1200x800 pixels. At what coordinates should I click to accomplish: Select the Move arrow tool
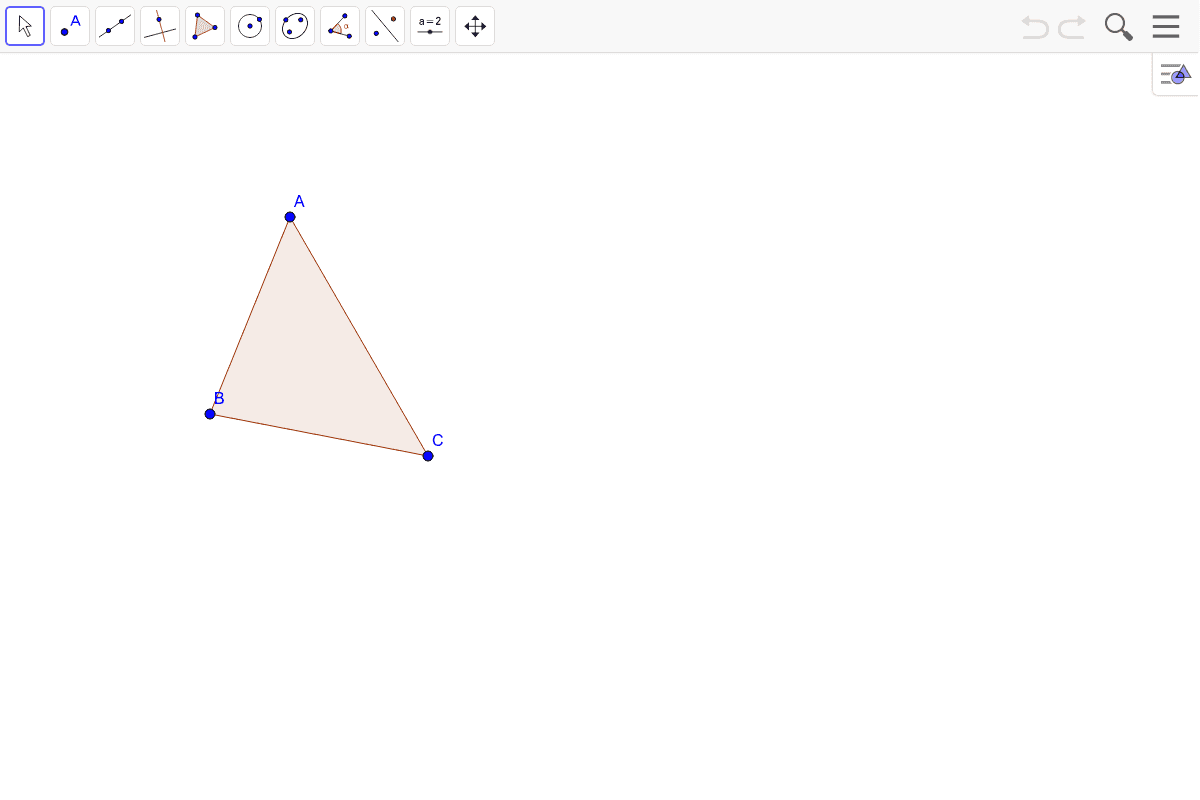point(25,26)
